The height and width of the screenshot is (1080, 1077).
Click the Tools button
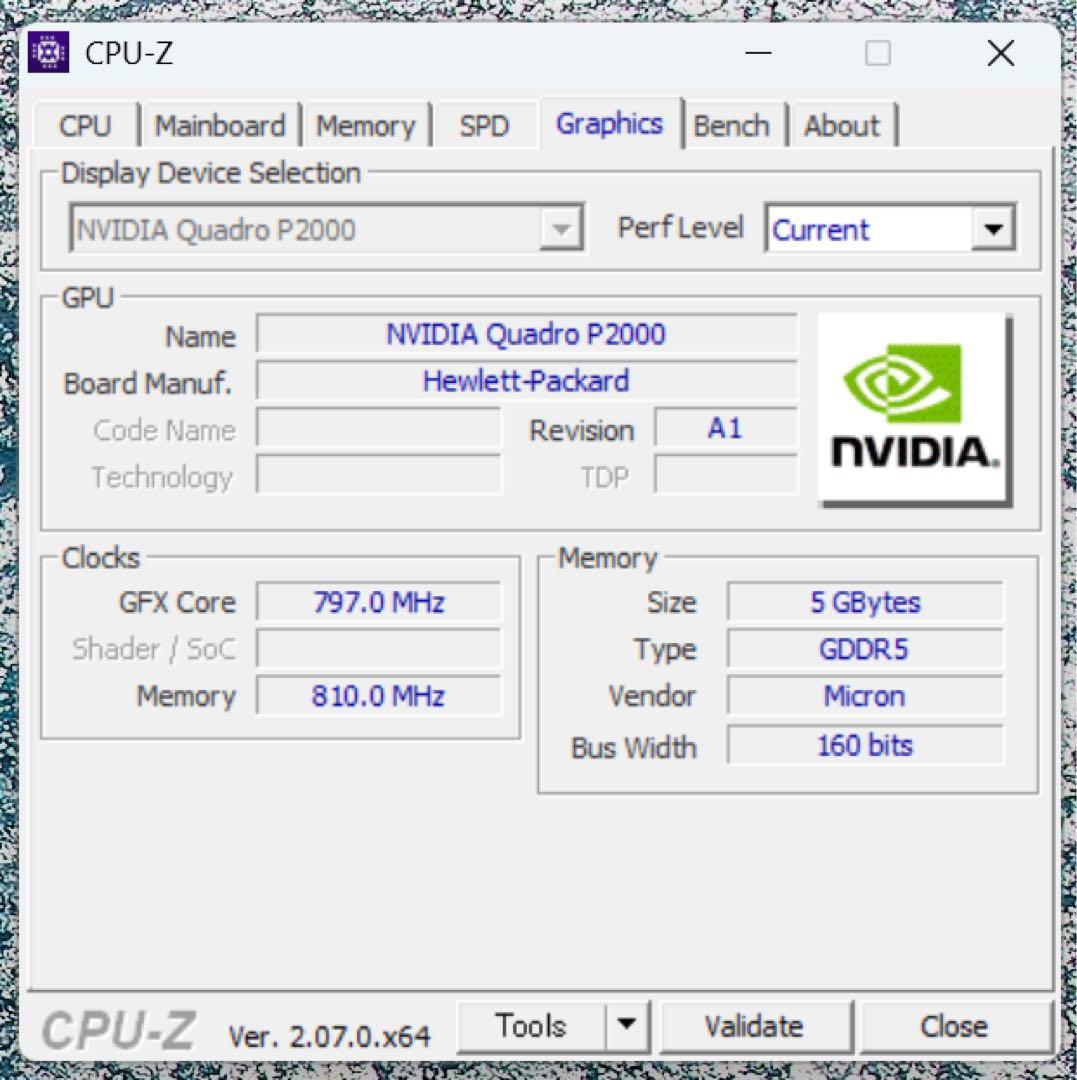(532, 1025)
